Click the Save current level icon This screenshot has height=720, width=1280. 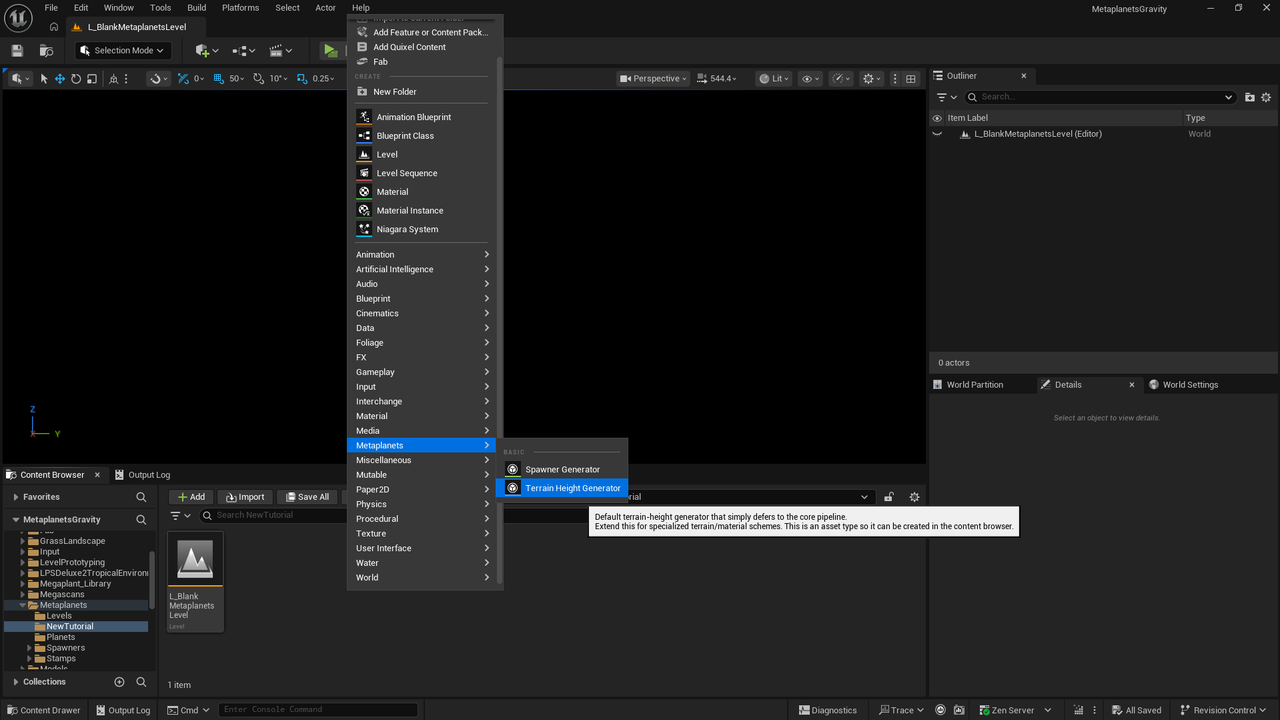coord(17,50)
